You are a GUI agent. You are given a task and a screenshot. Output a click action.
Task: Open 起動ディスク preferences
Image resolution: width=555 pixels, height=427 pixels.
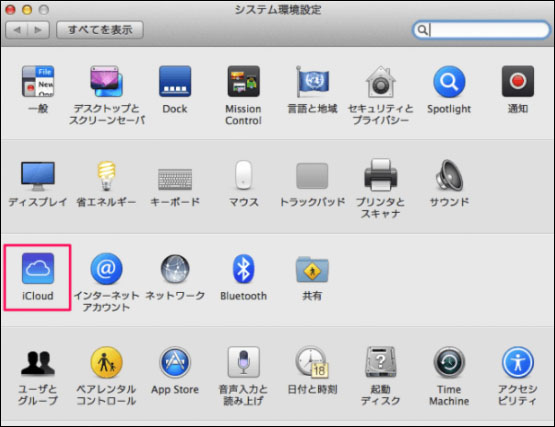(x=381, y=362)
